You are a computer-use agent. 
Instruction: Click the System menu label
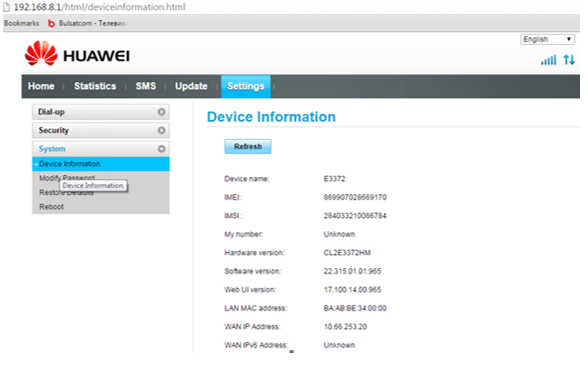coord(52,149)
